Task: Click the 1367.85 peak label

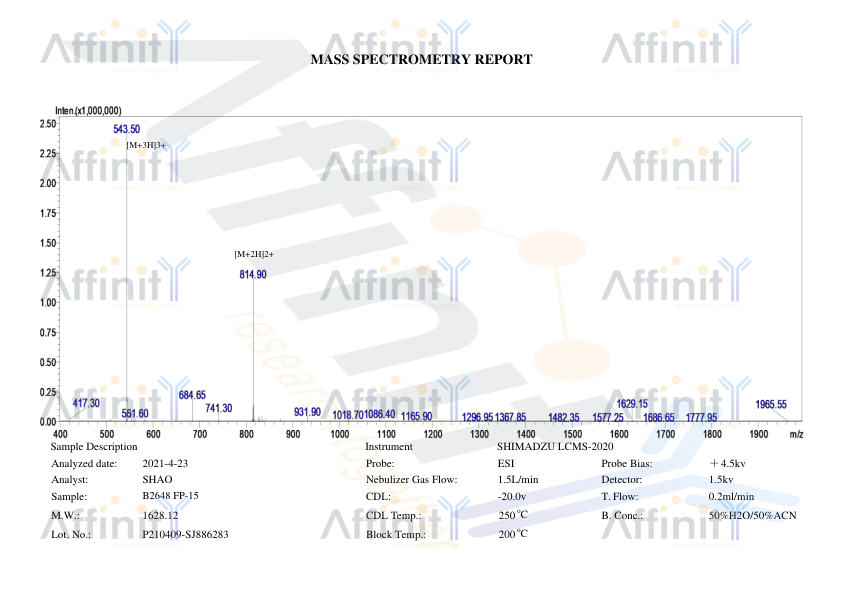Action: coord(510,417)
